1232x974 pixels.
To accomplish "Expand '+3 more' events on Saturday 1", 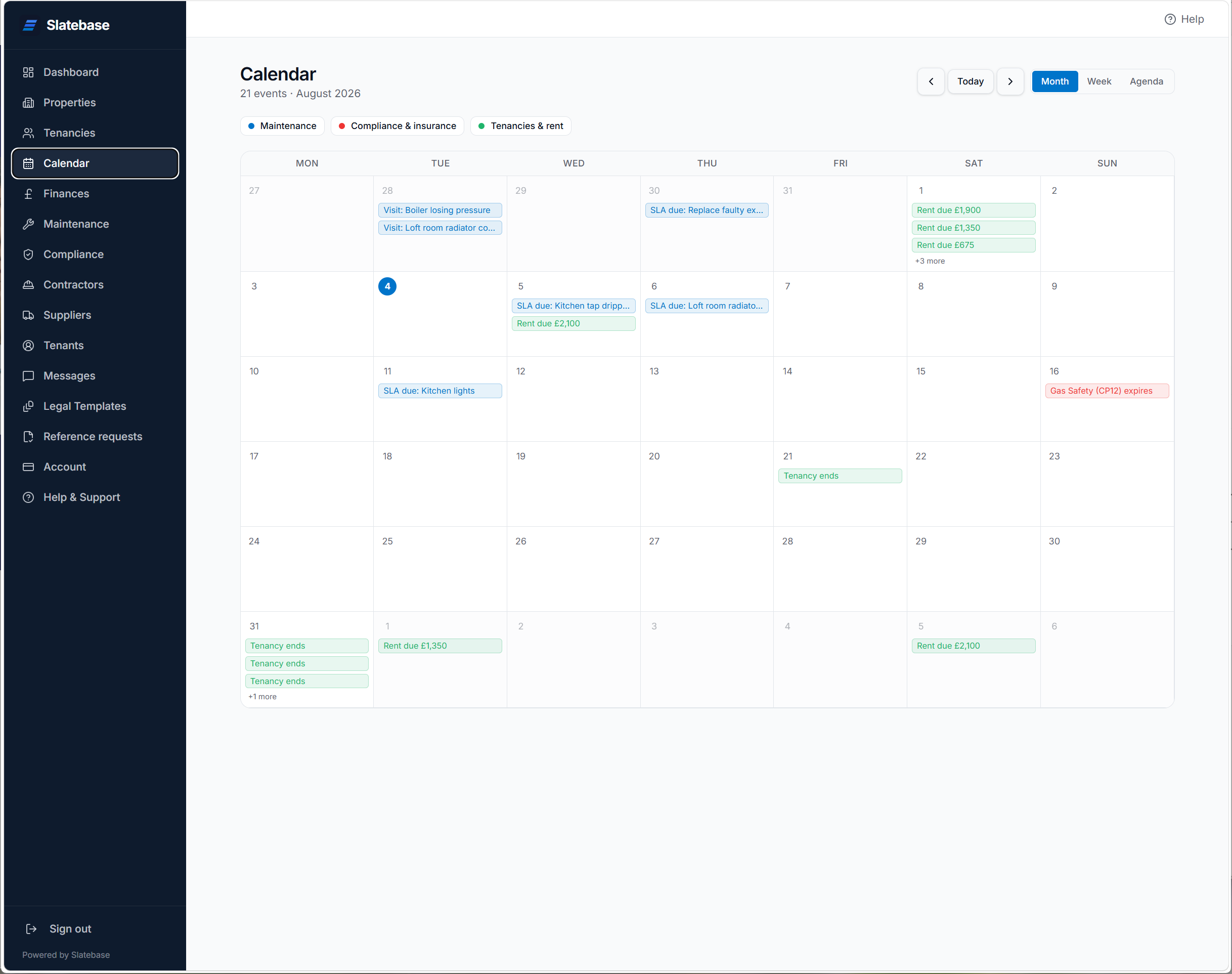I will tap(930, 261).
